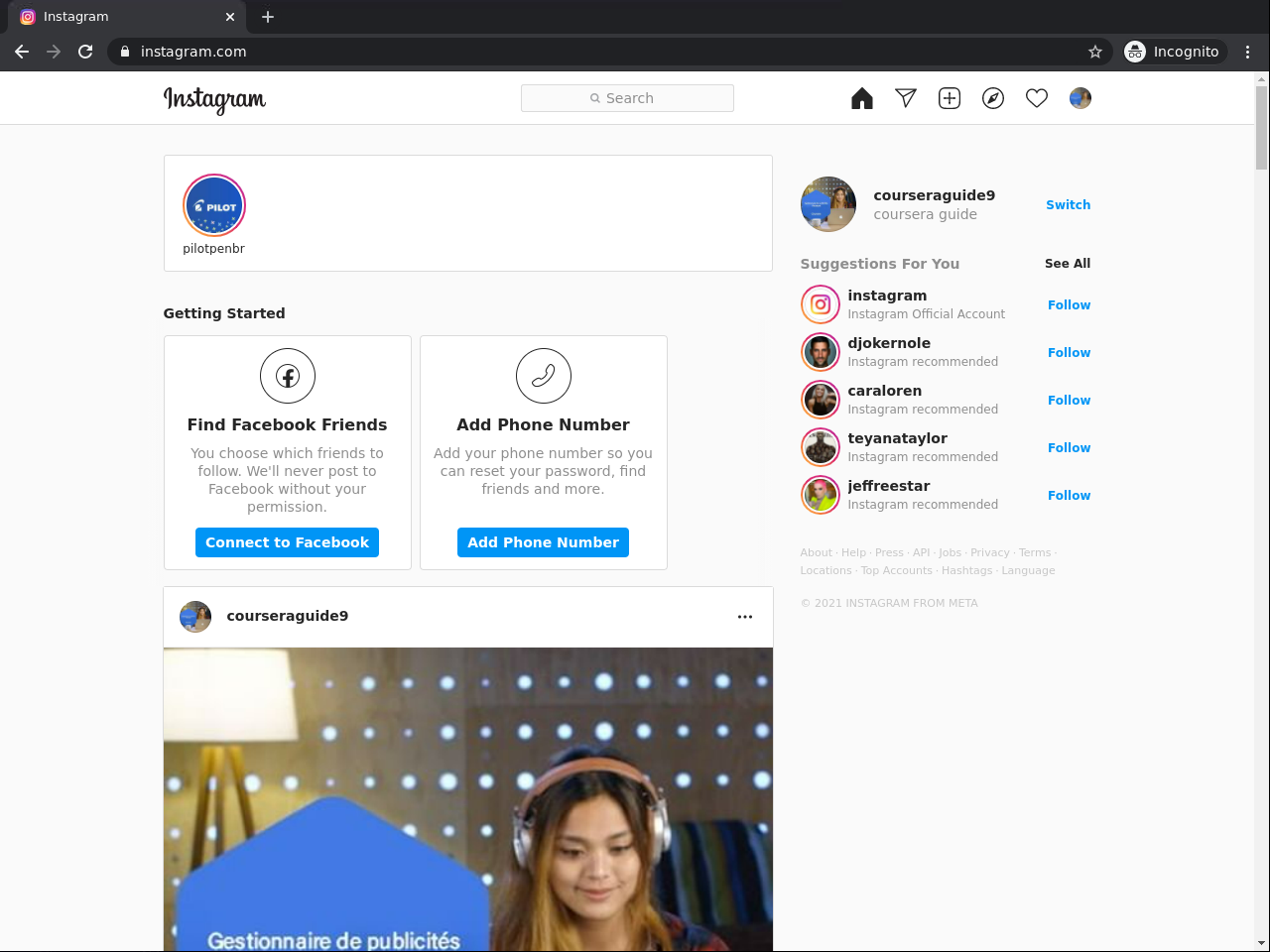This screenshot has height=952, width=1270.
Task: Open Press footer link
Action: (x=890, y=553)
